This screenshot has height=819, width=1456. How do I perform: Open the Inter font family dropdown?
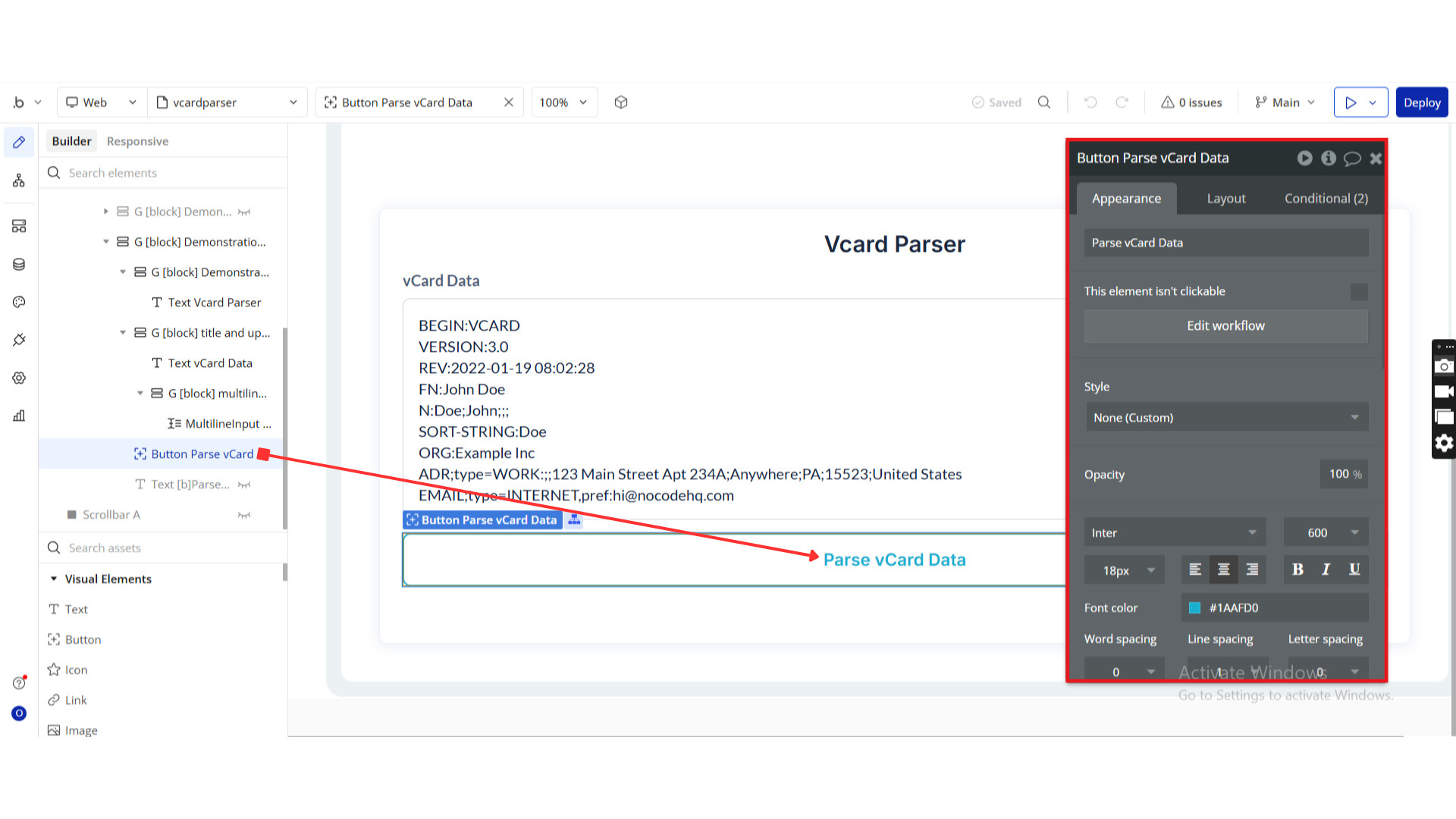click(x=1174, y=533)
